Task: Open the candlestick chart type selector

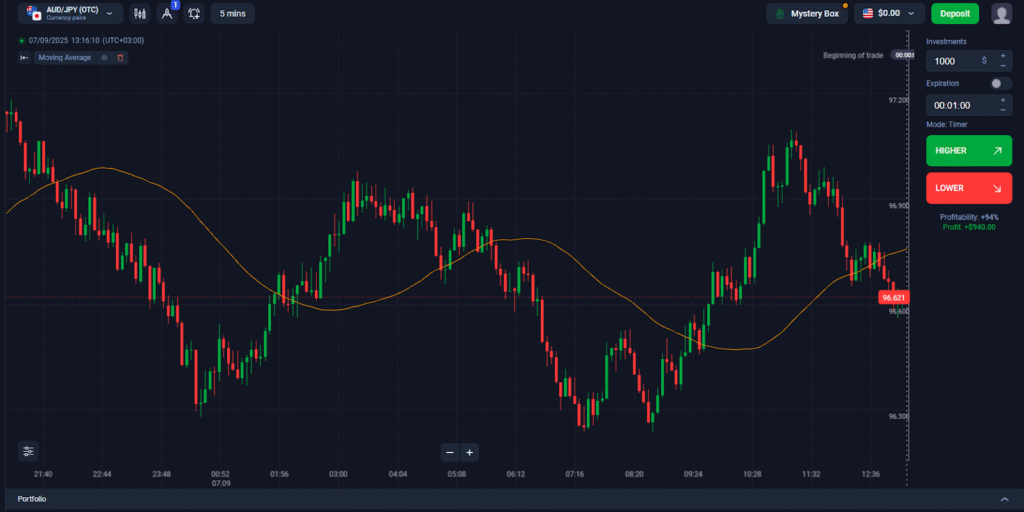Action: pos(140,14)
